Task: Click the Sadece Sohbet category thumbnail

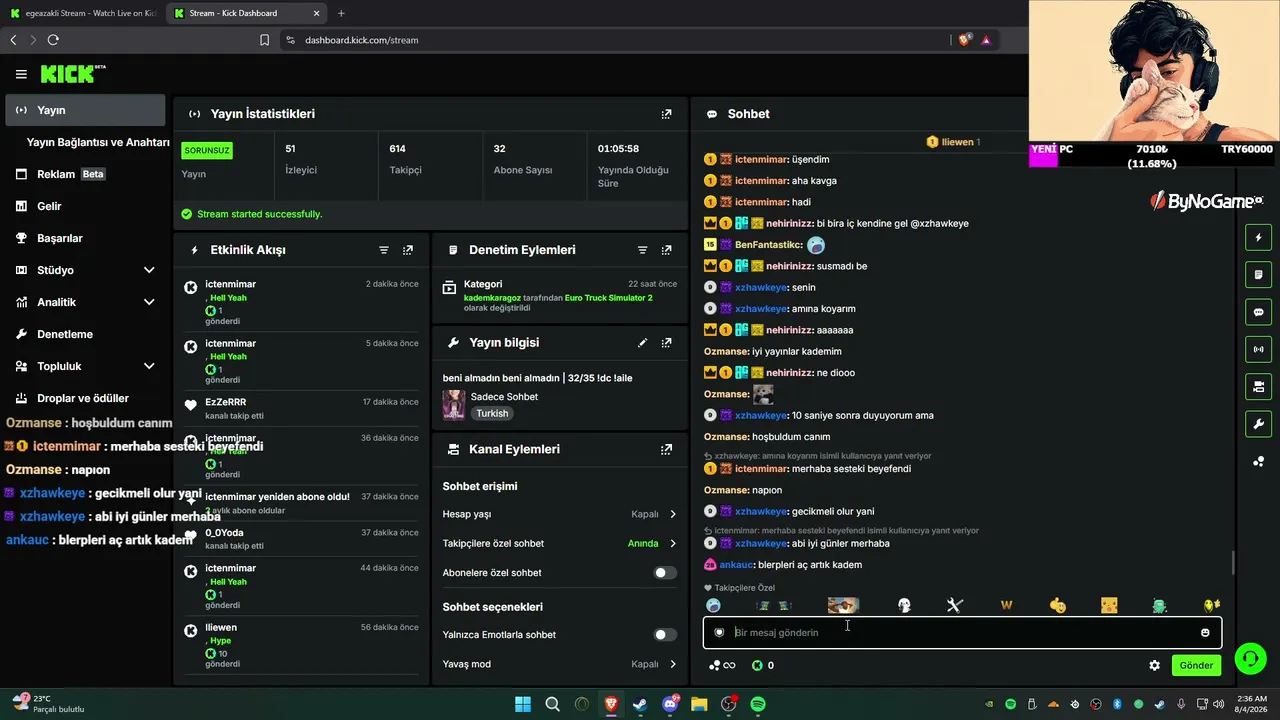Action: click(x=454, y=404)
